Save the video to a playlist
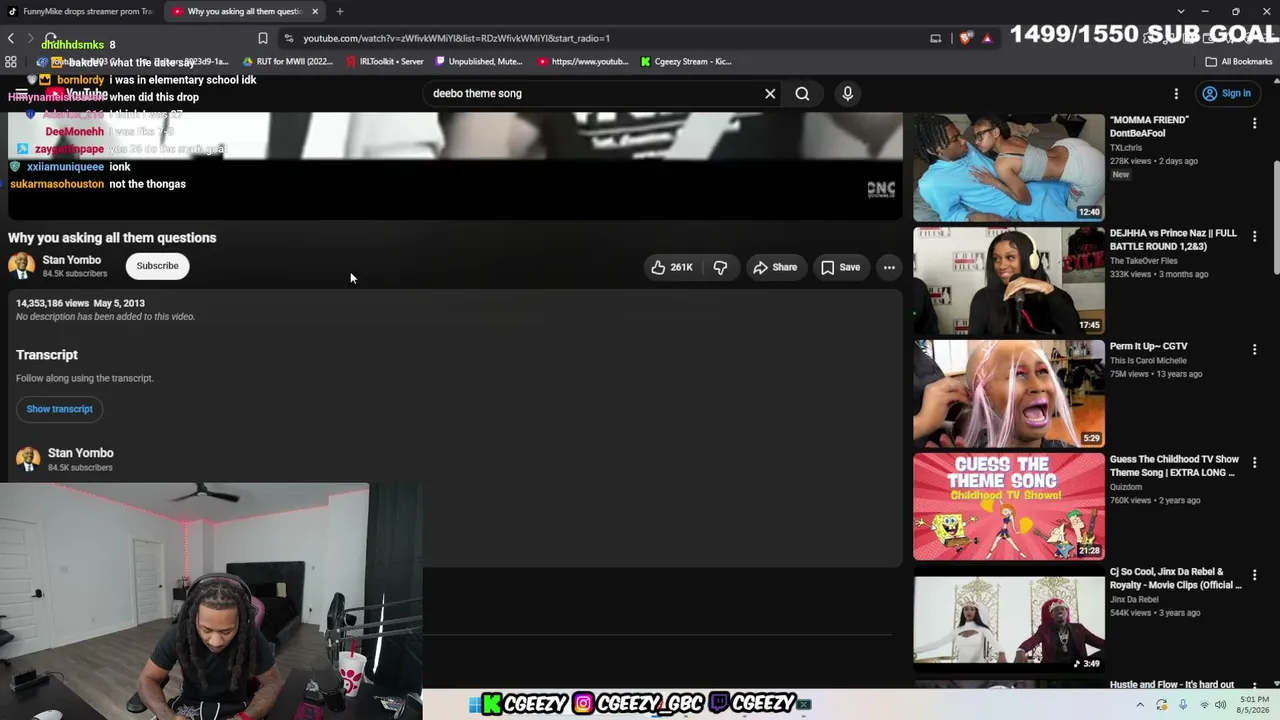This screenshot has height=720, width=1280. tap(841, 267)
